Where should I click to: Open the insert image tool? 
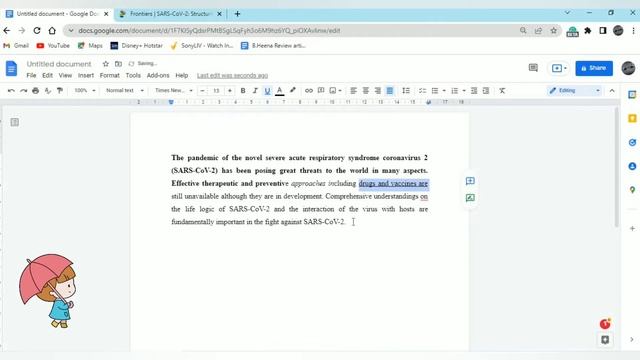tap(333, 91)
